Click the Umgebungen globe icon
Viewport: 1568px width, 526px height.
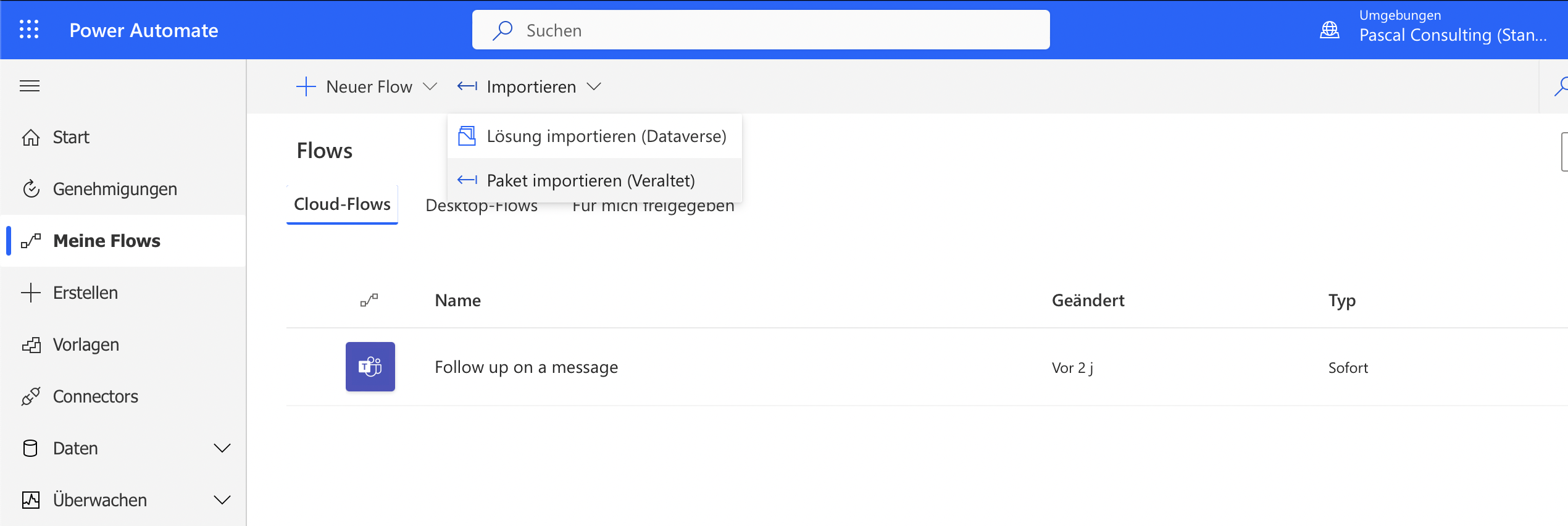[1329, 30]
